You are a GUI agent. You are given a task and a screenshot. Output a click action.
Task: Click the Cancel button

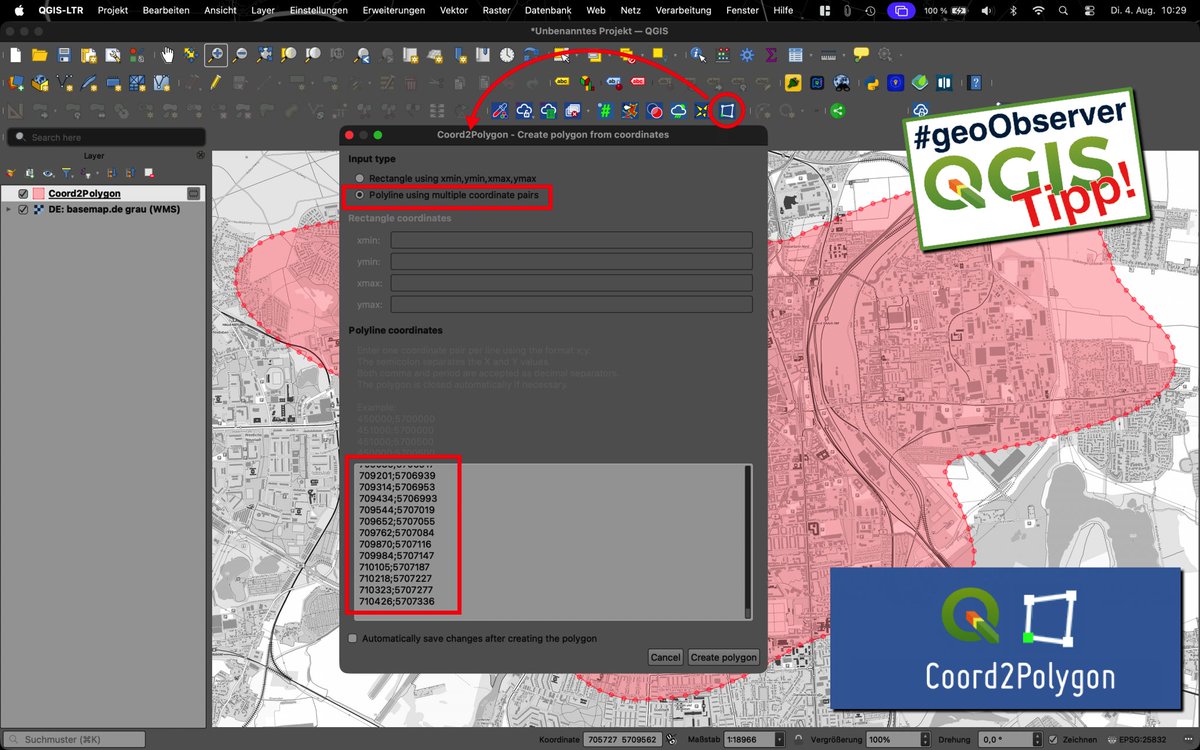(x=665, y=657)
